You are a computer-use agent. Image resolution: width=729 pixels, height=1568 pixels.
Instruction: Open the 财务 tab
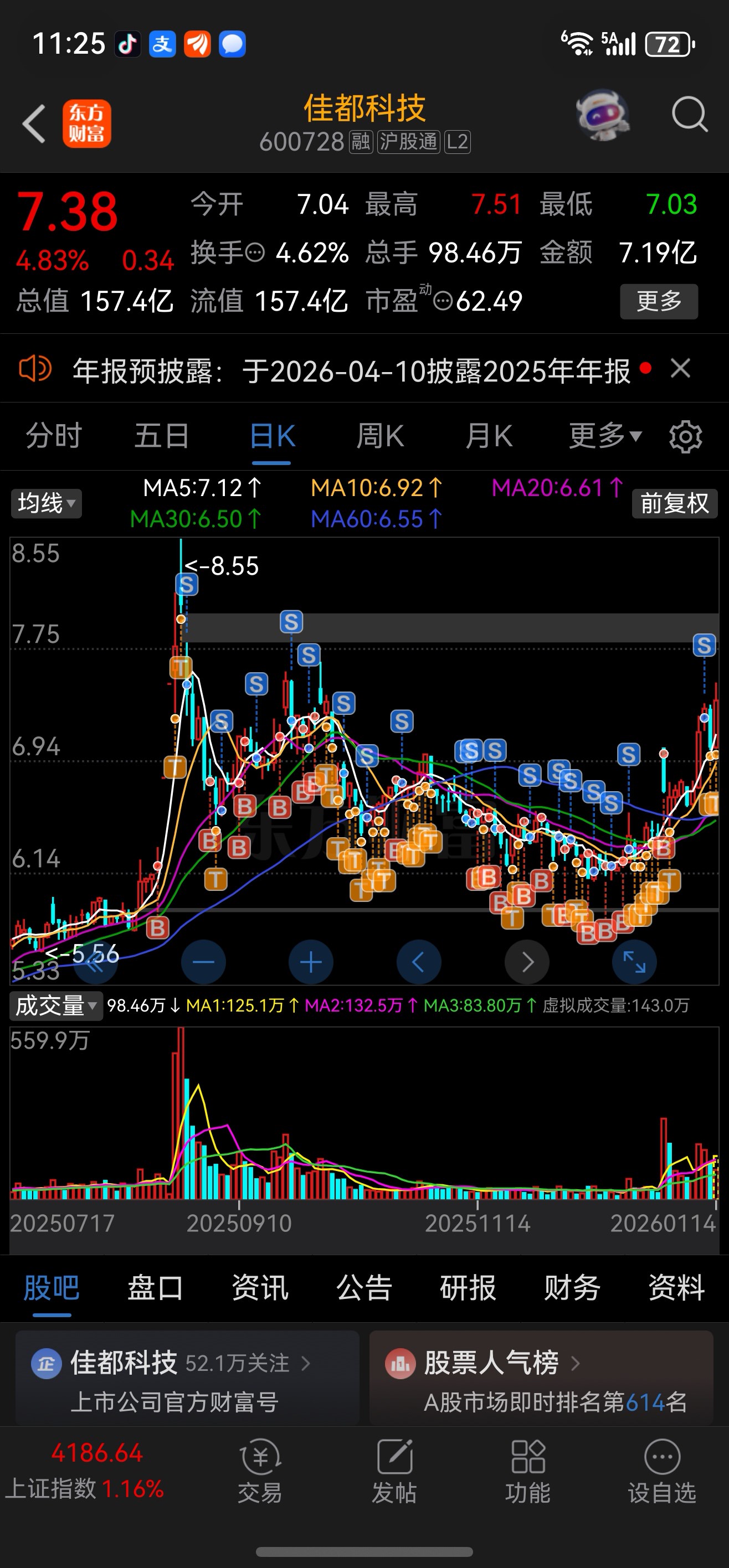pyautogui.click(x=572, y=1287)
